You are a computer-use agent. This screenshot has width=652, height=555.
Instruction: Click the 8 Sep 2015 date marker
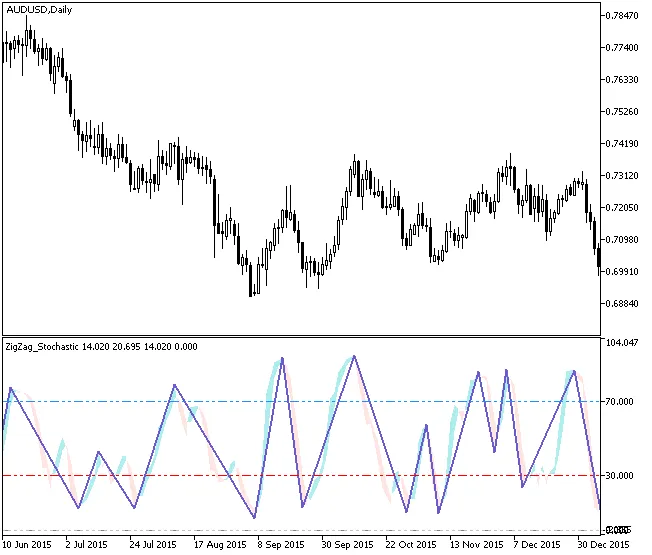tap(282, 545)
